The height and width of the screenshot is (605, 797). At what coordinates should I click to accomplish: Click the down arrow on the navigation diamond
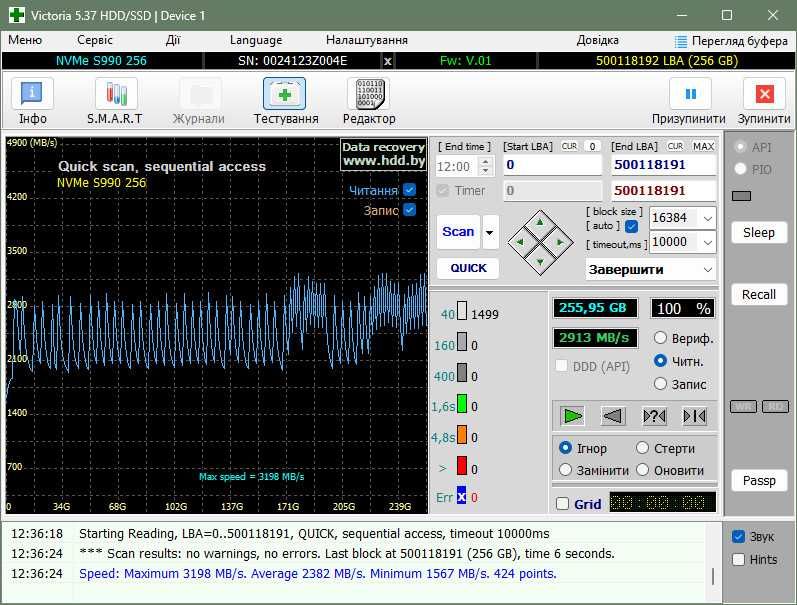[540, 262]
